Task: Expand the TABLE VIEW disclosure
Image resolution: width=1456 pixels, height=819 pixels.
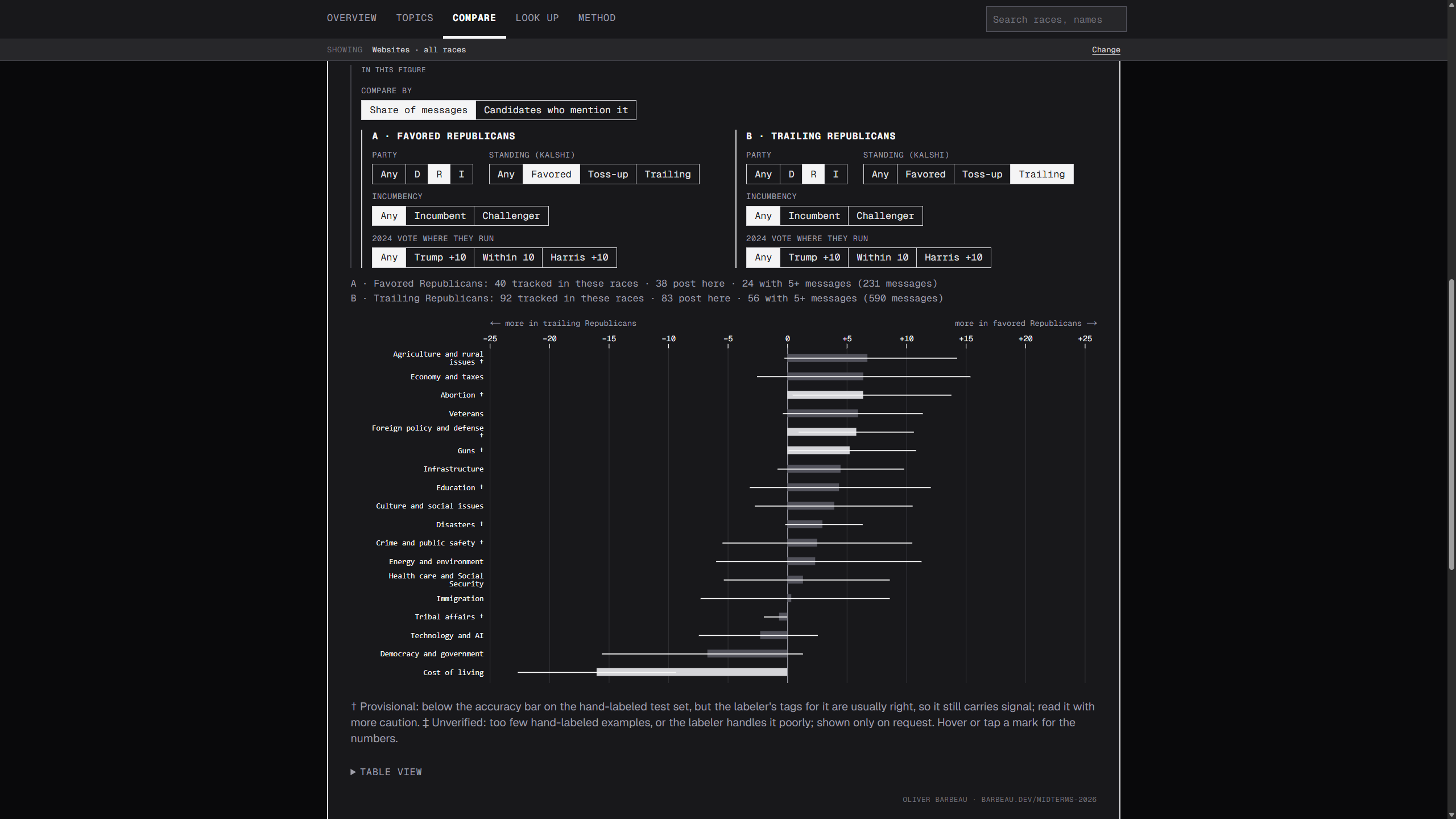Action: coord(387,772)
